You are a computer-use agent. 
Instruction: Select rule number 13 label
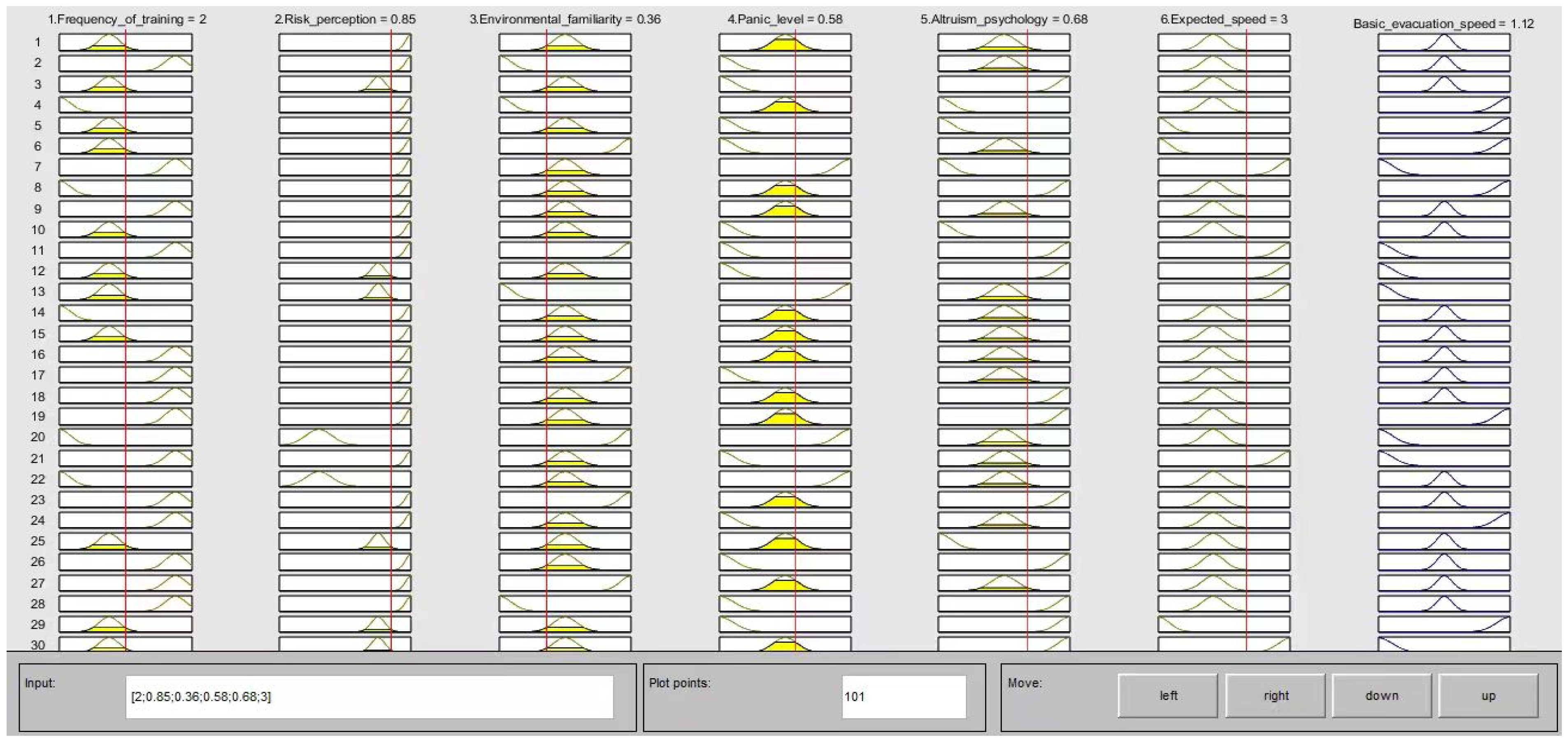pyautogui.click(x=38, y=292)
